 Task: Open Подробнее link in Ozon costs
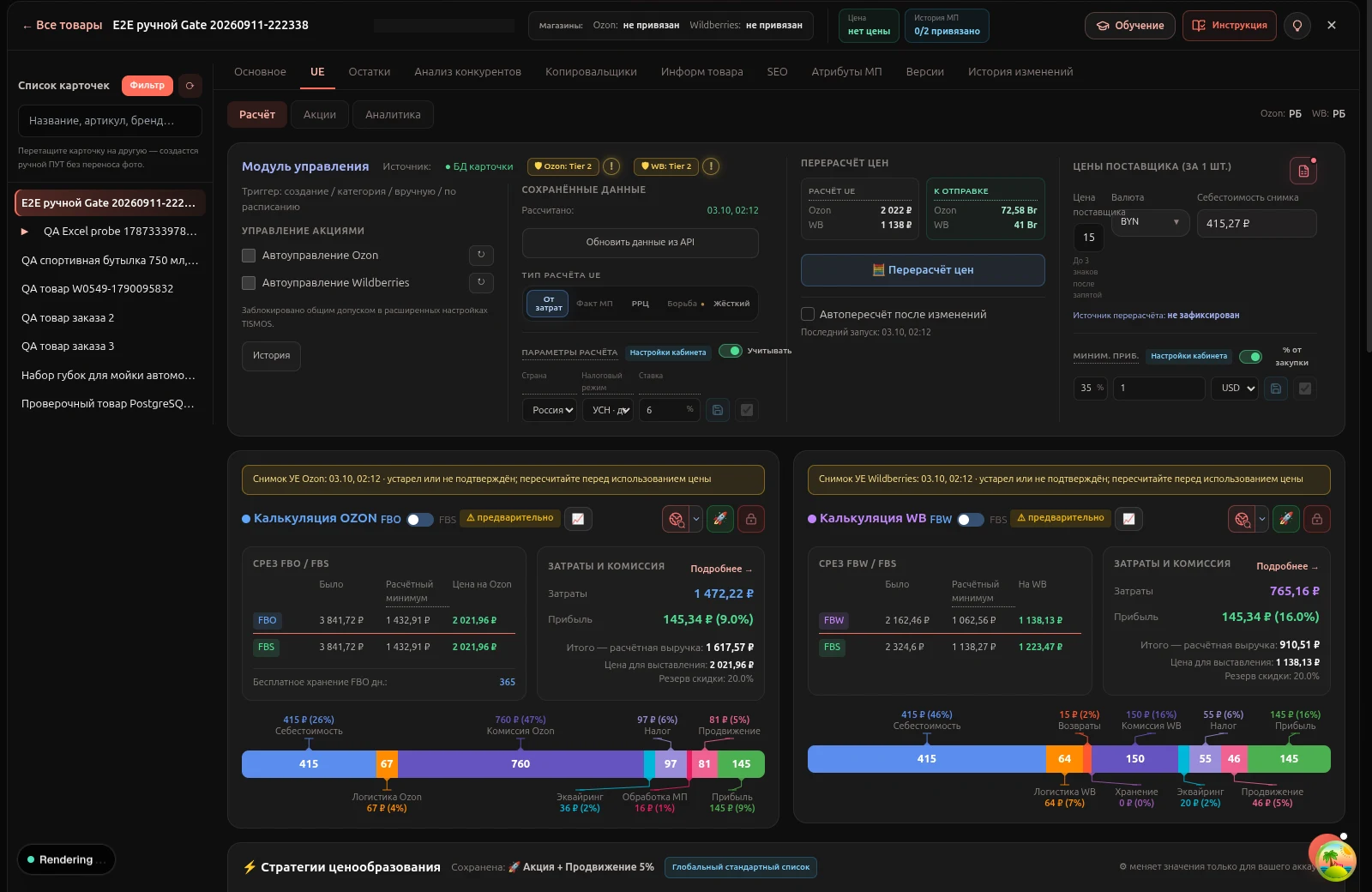coord(721,570)
